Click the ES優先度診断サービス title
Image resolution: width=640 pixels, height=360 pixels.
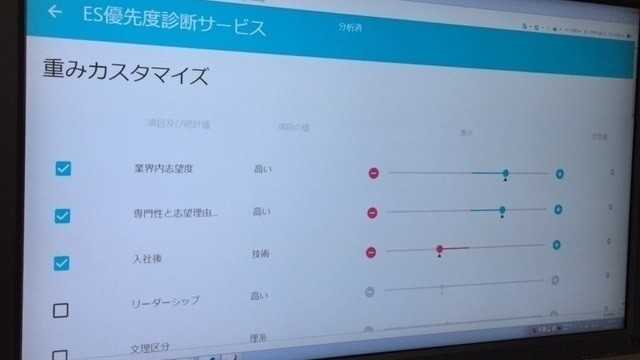click(174, 22)
